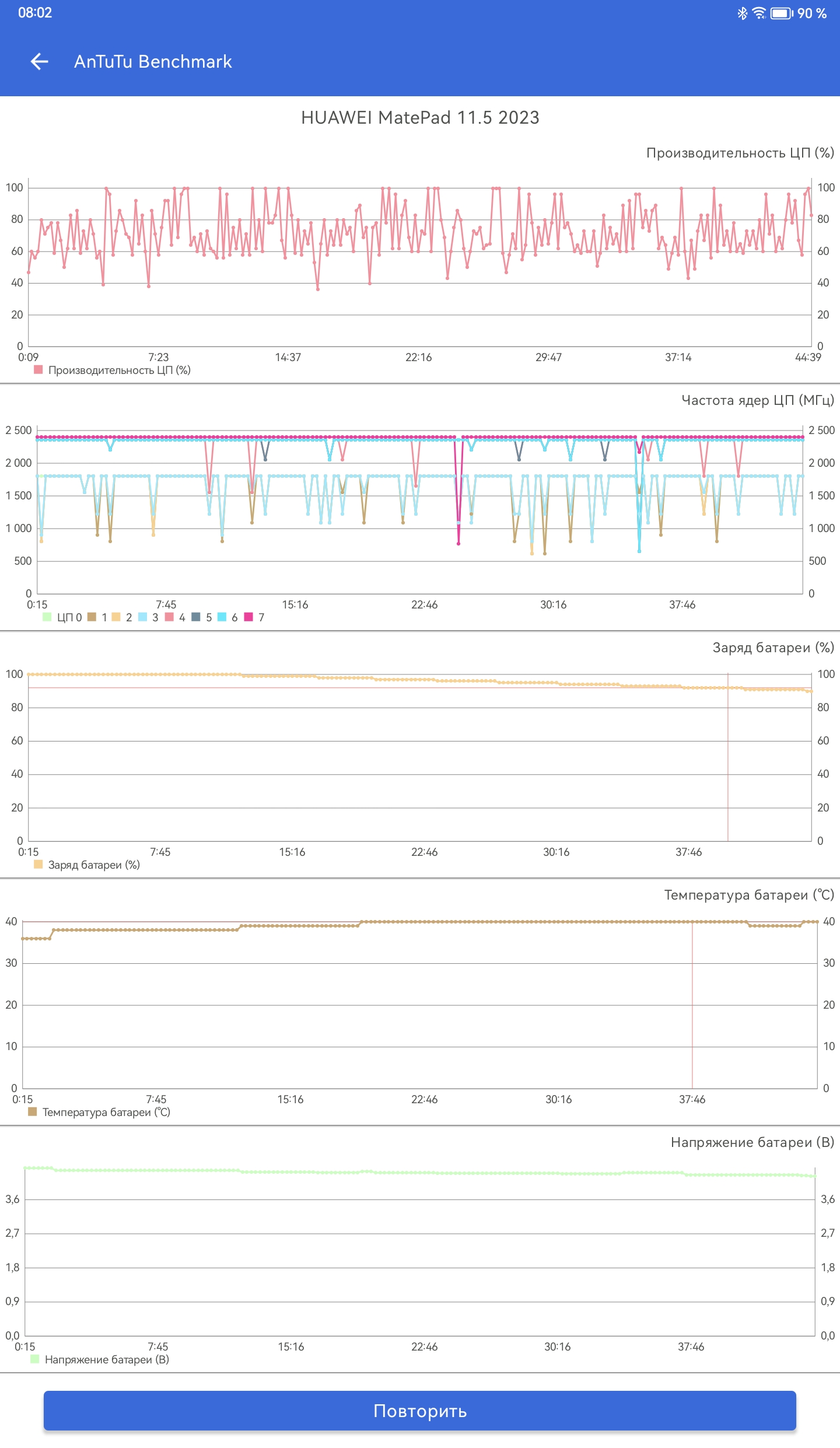Click the Температура батареи (℃) chart title
840x1448 pixels.
point(750,895)
